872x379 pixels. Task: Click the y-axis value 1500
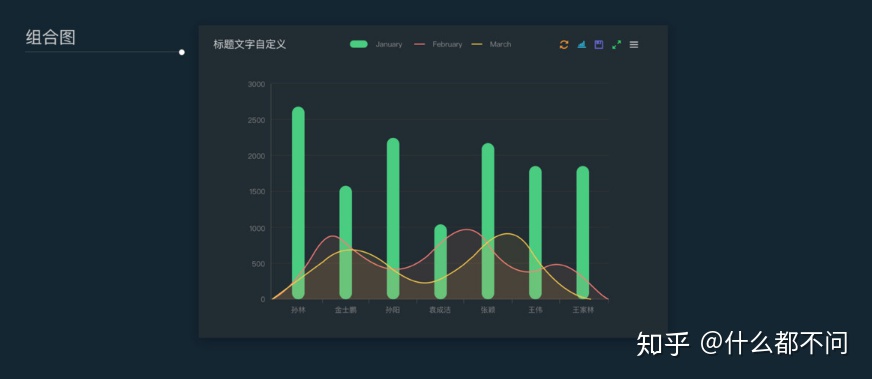[256, 192]
